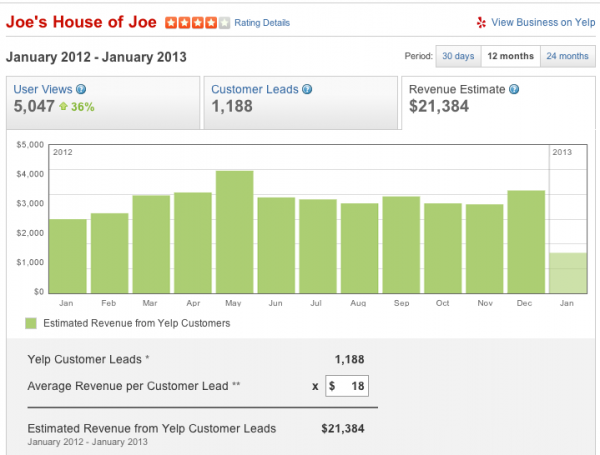Click Joe's House of Joe title
600x455 pixels.
[x=81, y=22]
